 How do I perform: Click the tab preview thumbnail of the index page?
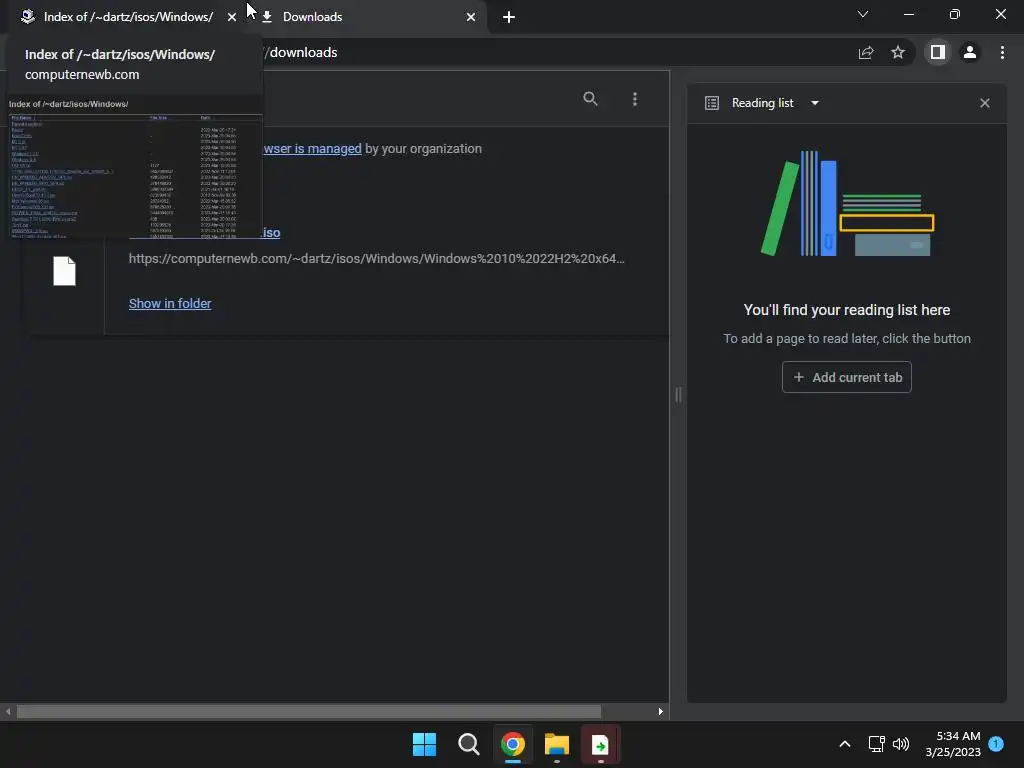click(x=135, y=167)
